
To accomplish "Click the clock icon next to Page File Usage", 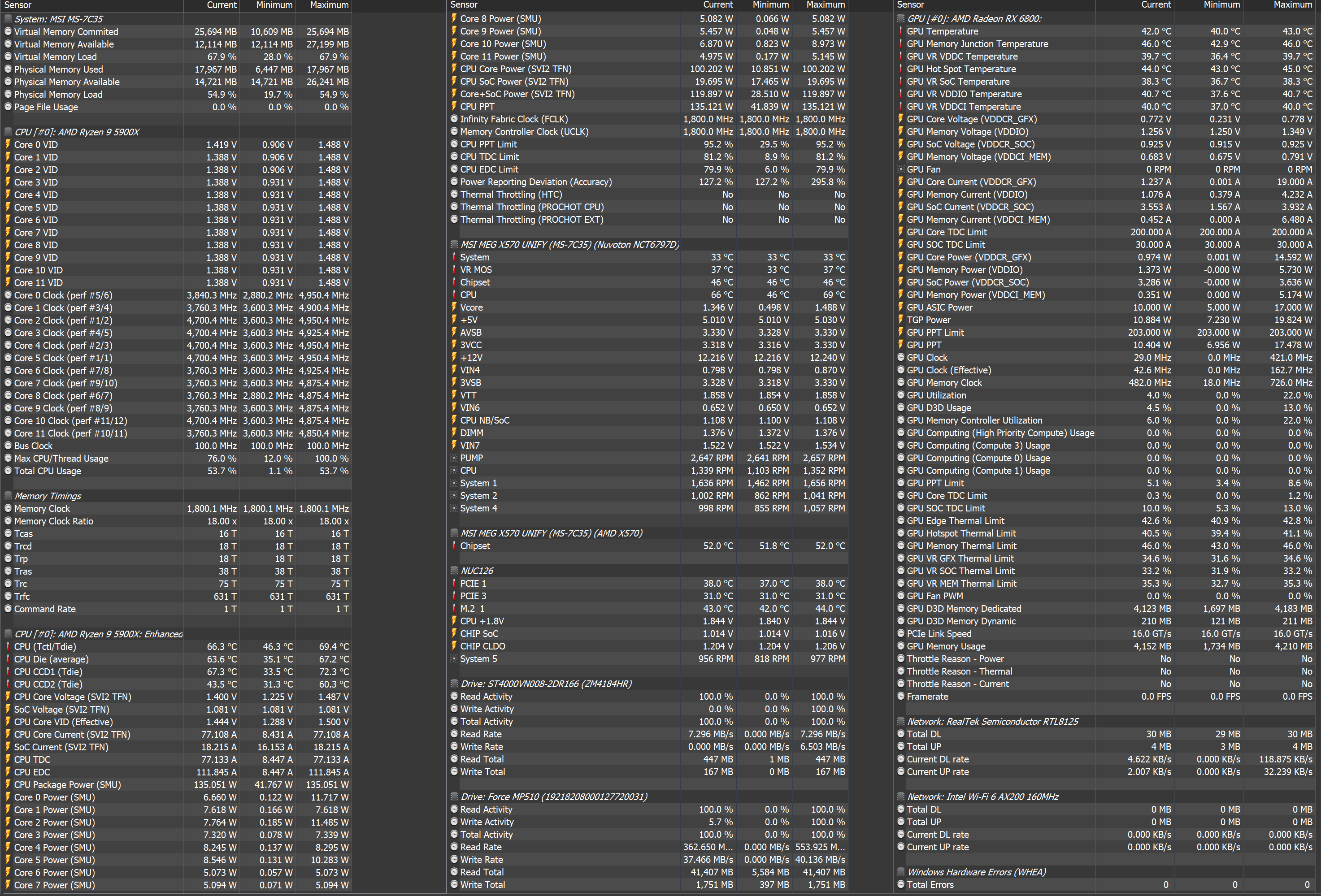I will pos(8,107).
